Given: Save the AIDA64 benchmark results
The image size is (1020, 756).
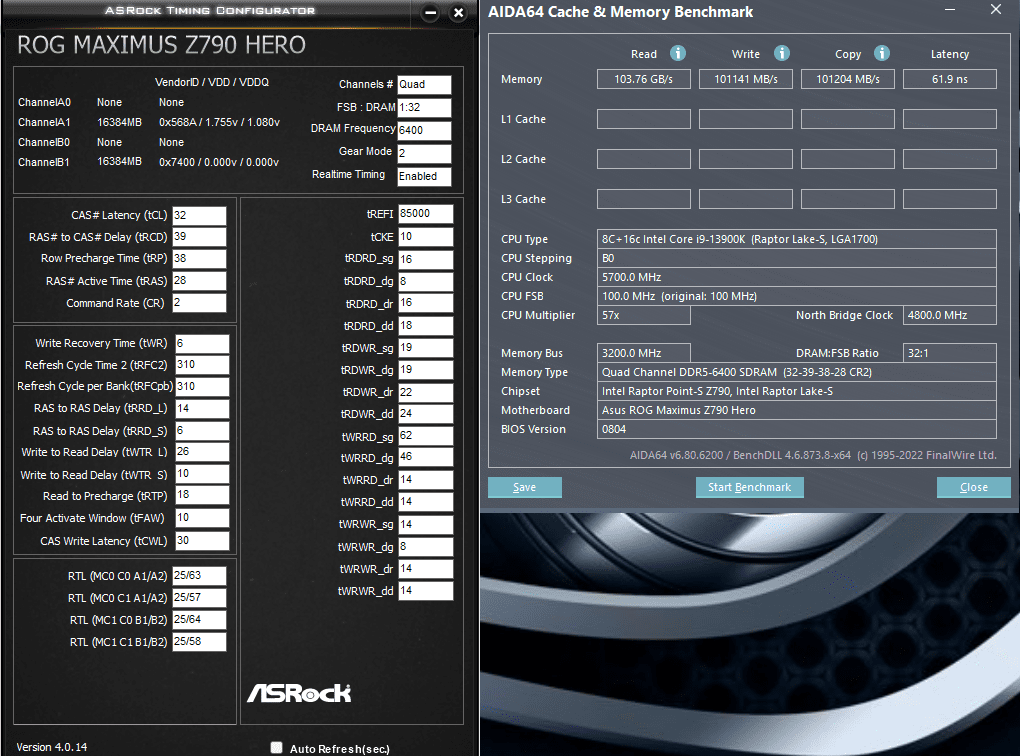Looking at the screenshot, I should coord(524,487).
